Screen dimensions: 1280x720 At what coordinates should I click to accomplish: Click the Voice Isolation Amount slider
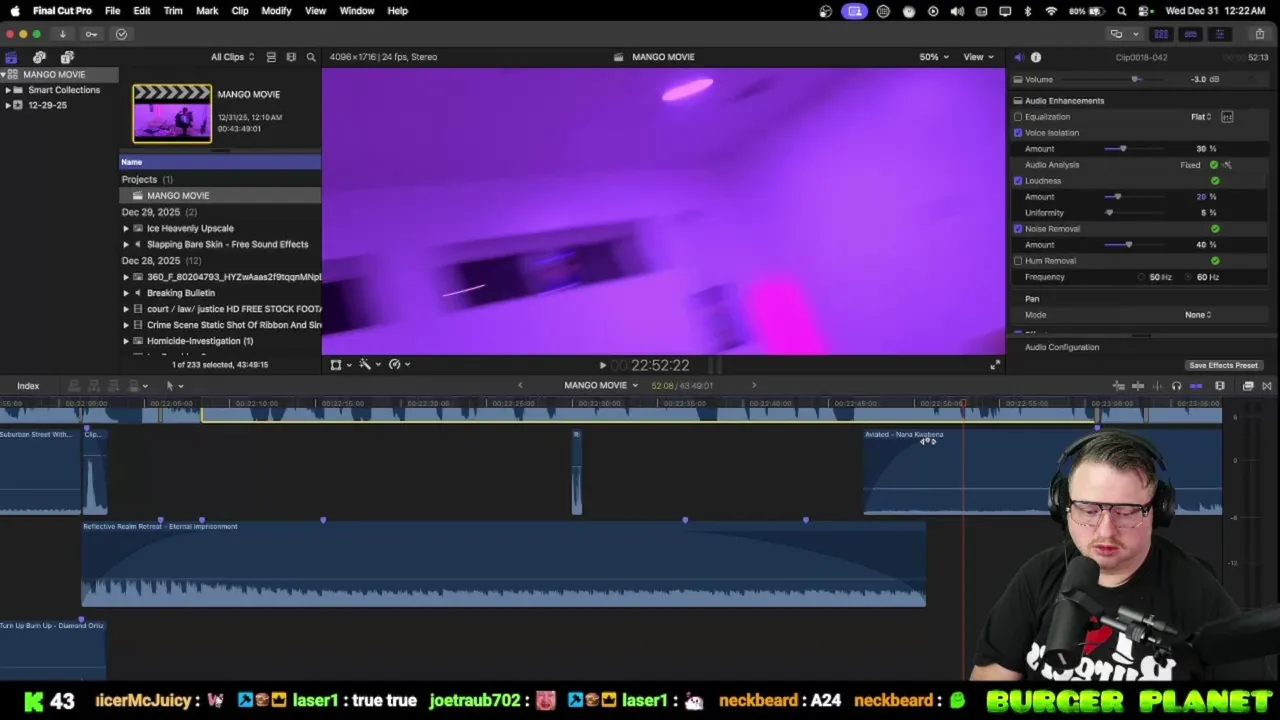[1123, 149]
